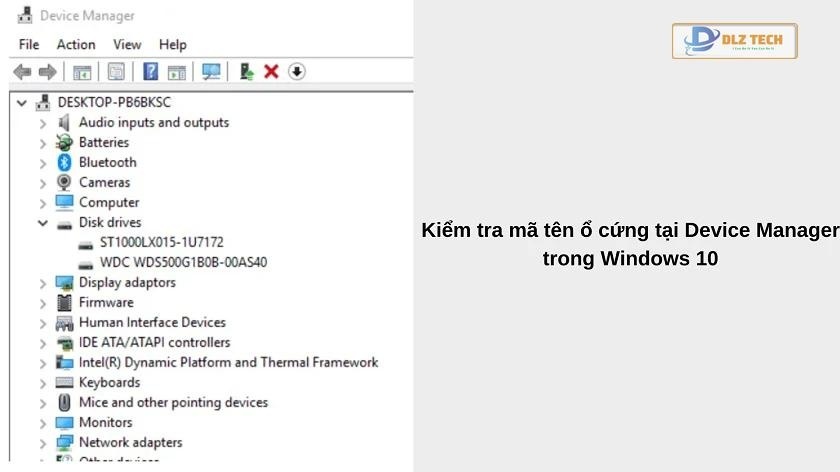Click the Device Manager title bar icon
Viewport: 840px width, 472px height.
25,16
